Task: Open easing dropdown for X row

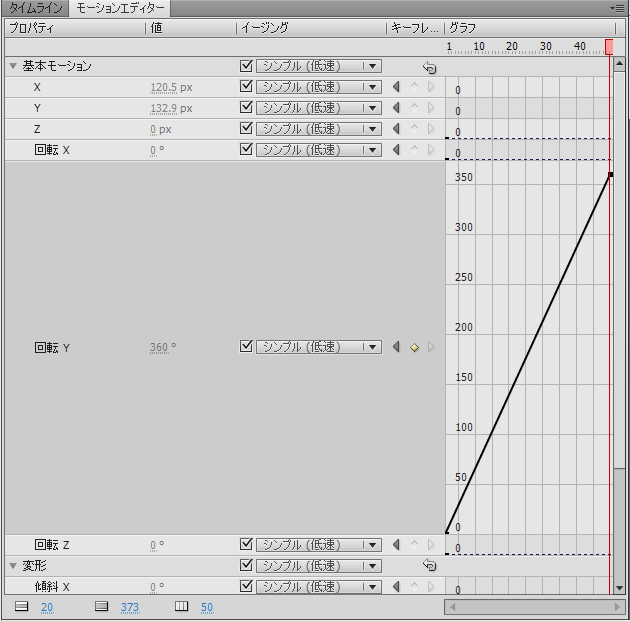Action: [x=319, y=87]
